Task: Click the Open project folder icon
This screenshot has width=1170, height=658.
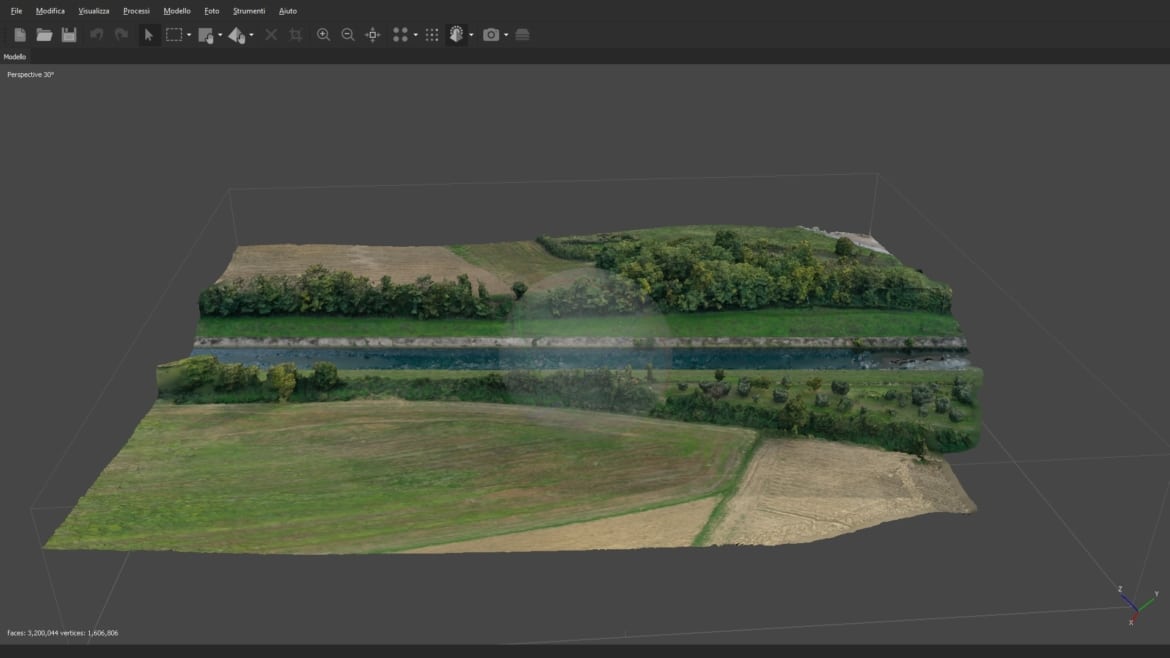Action: [x=44, y=34]
